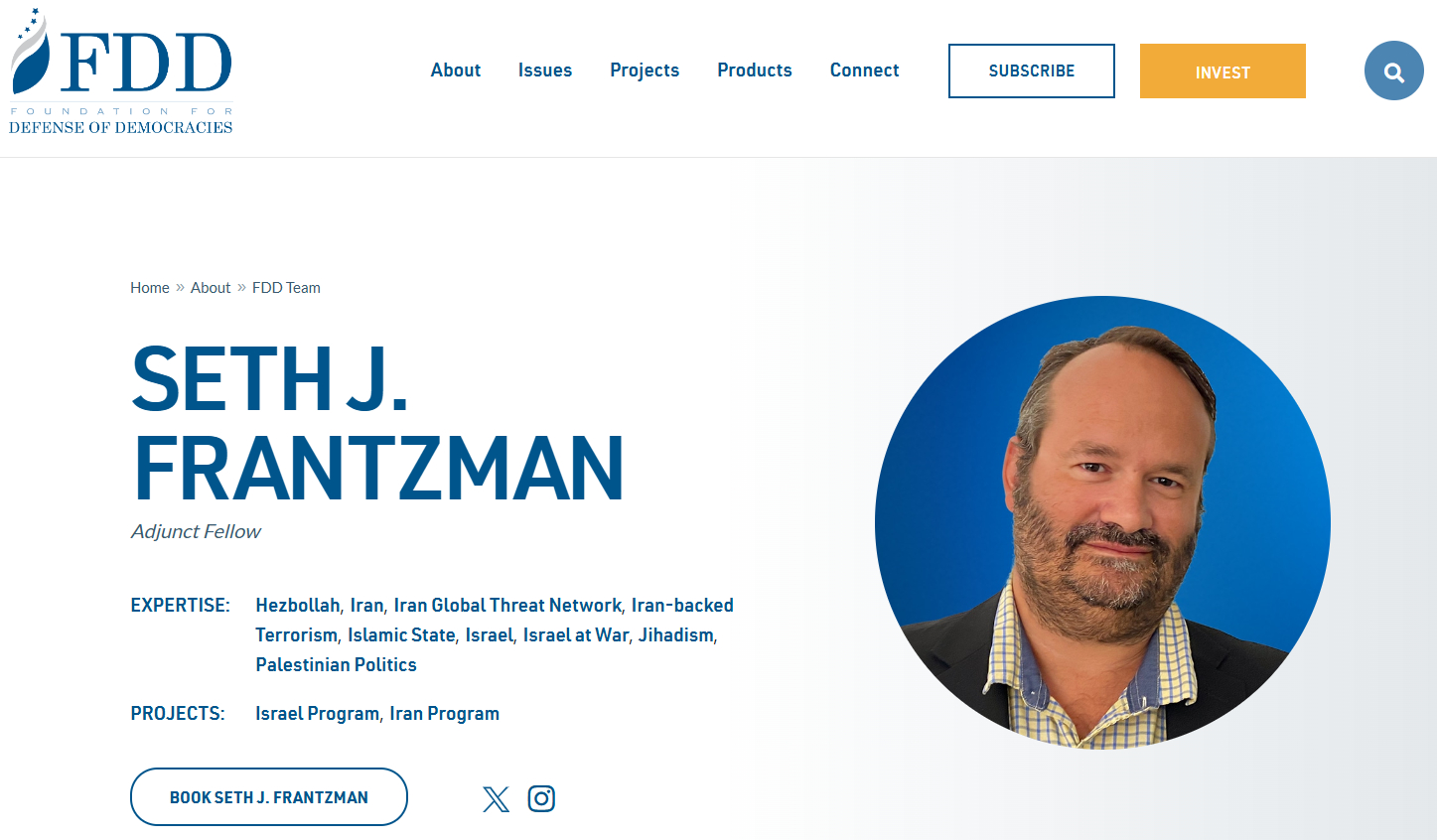Click the FDD logo
Screen dimensions: 1437x840
tap(121, 71)
